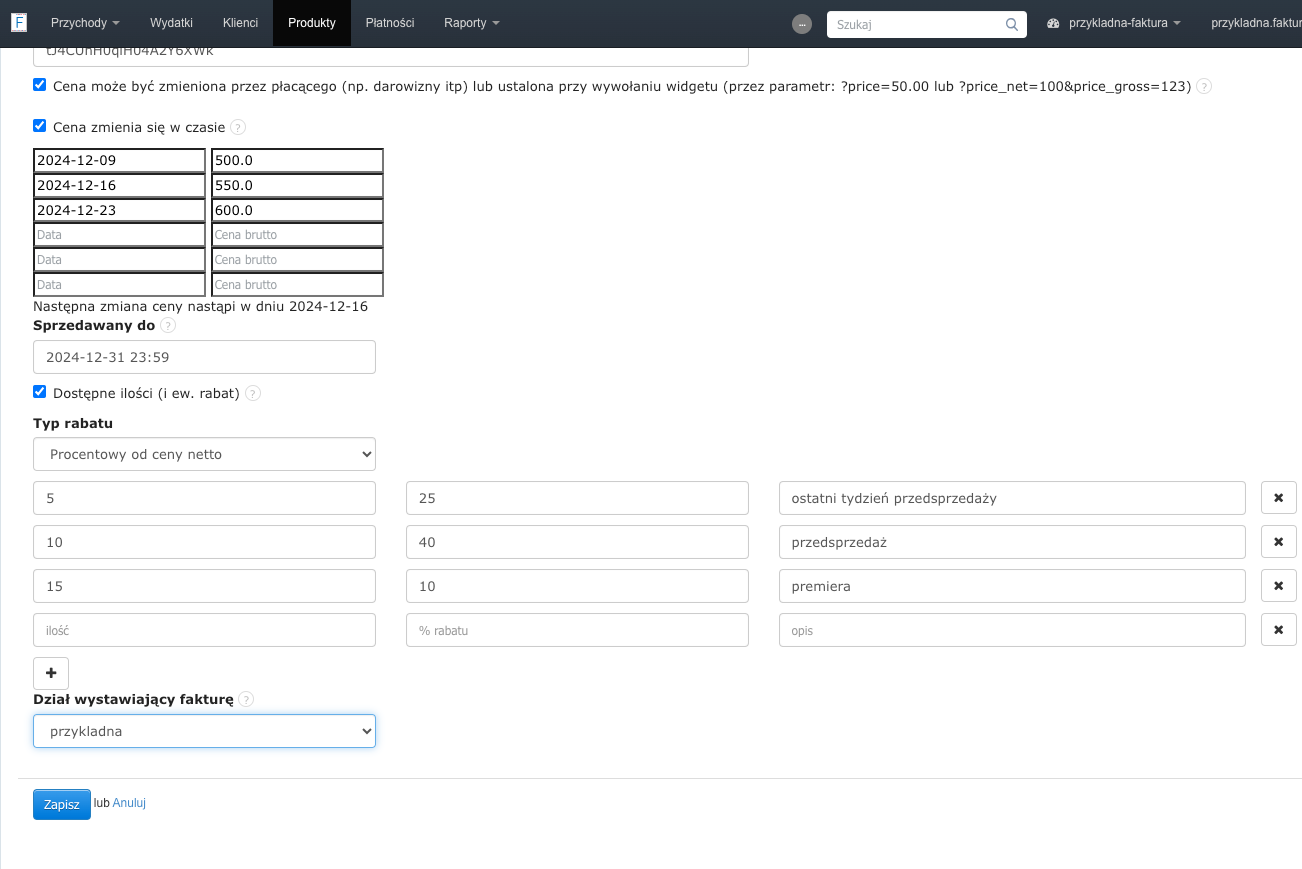Image resolution: width=1302 pixels, height=869 pixels.
Task: Open help icon for price changeable option
Action: click(x=1204, y=87)
